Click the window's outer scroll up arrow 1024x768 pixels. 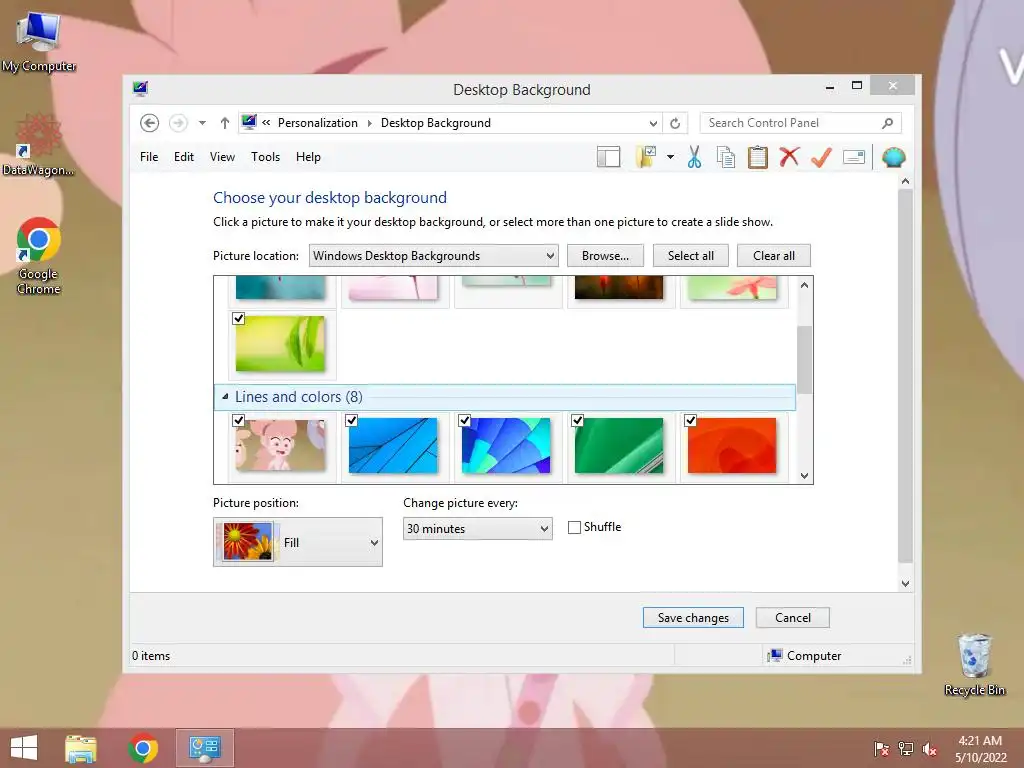coord(905,181)
